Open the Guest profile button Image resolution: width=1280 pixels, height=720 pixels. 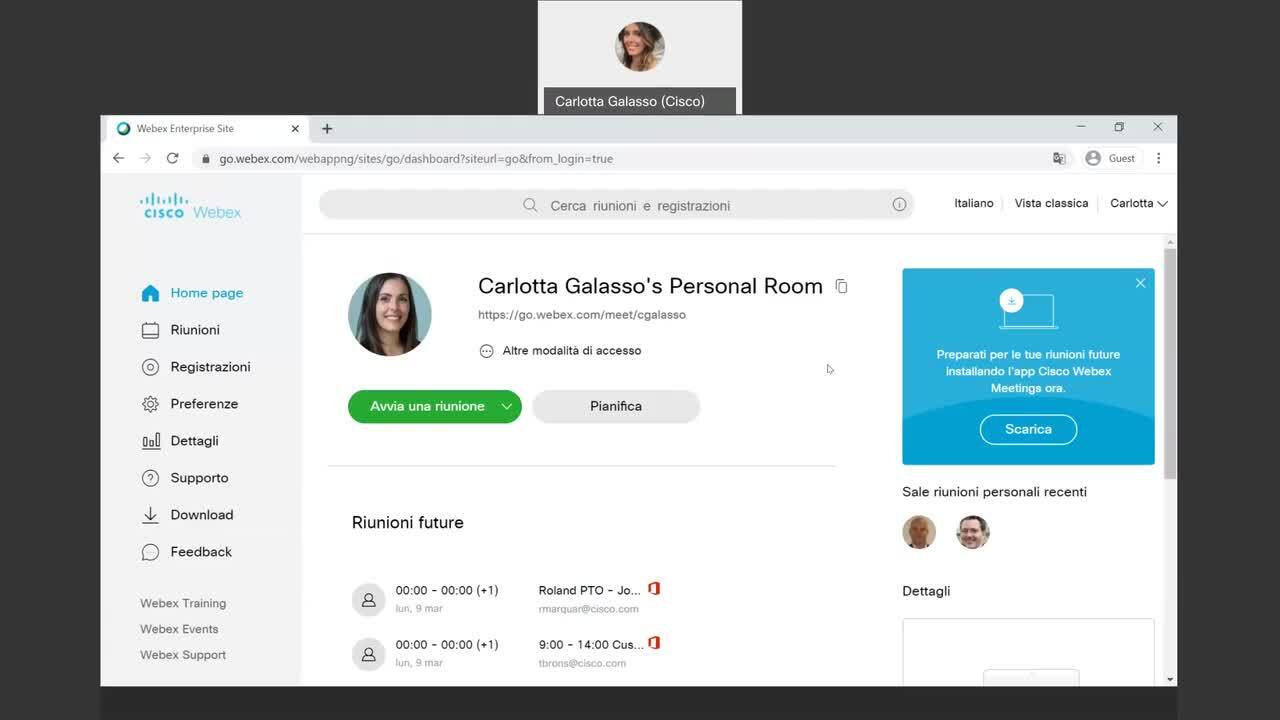click(x=1111, y=158)
